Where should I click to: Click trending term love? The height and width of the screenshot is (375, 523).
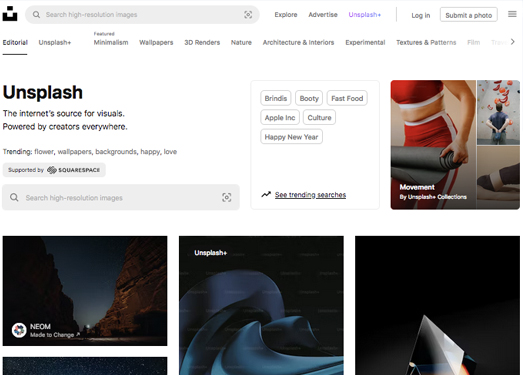[x=170, y=151]
